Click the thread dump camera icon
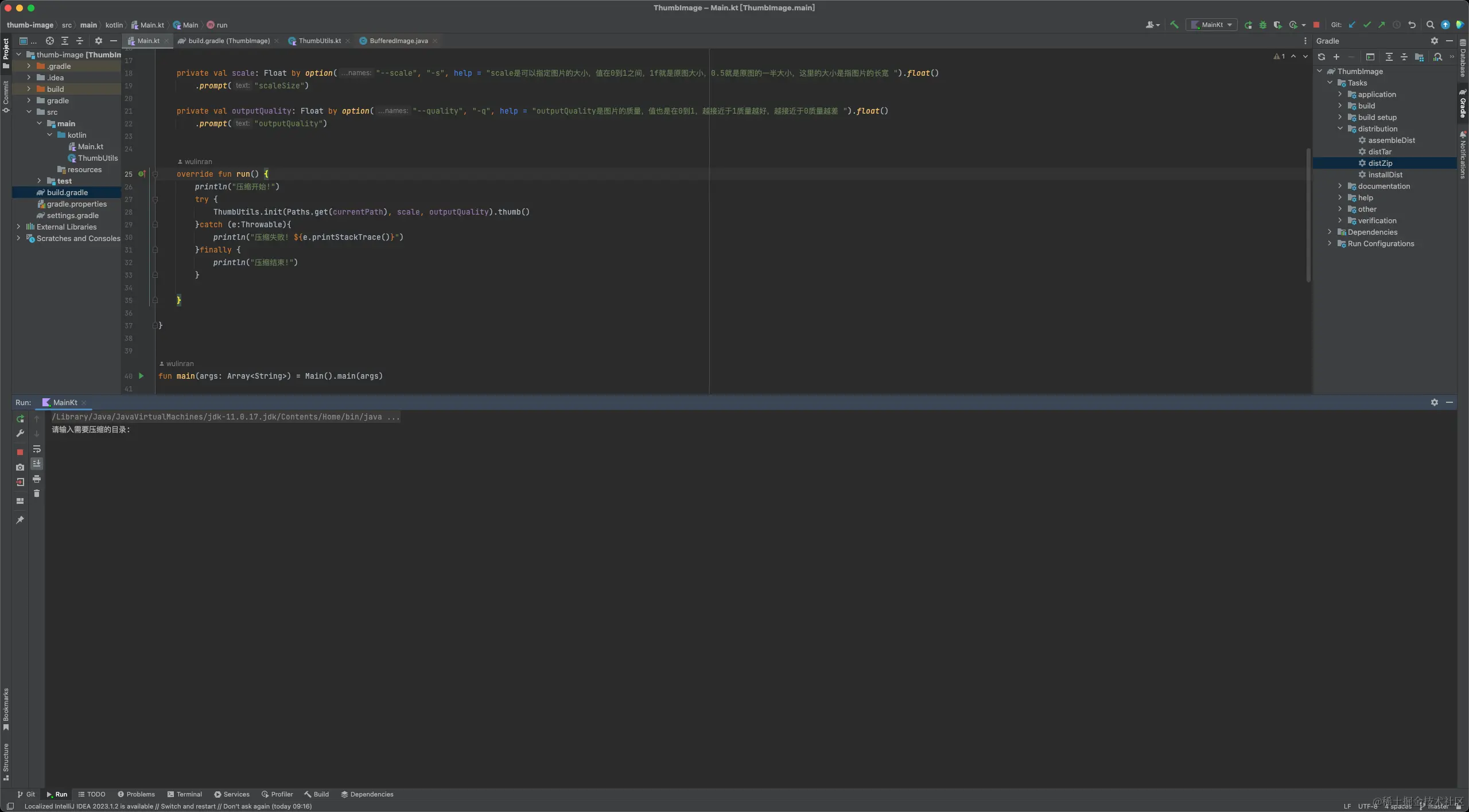Image resolution: width=1469 pixels, height=812 pixels. pos(20,467)
